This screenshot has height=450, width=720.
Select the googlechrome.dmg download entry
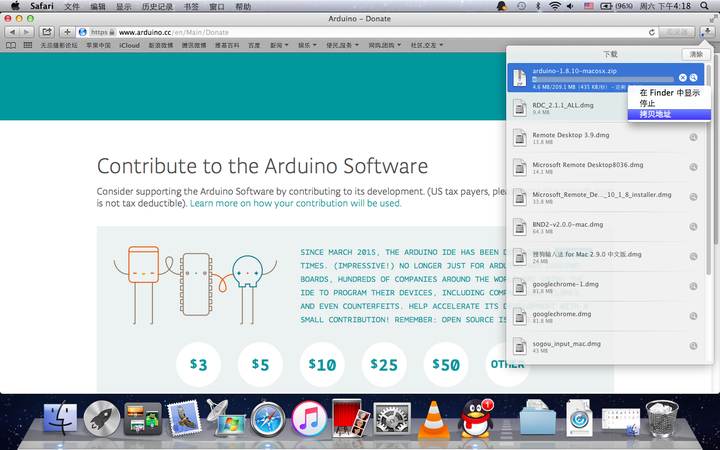pyautogui.click(x=606, y=317)
